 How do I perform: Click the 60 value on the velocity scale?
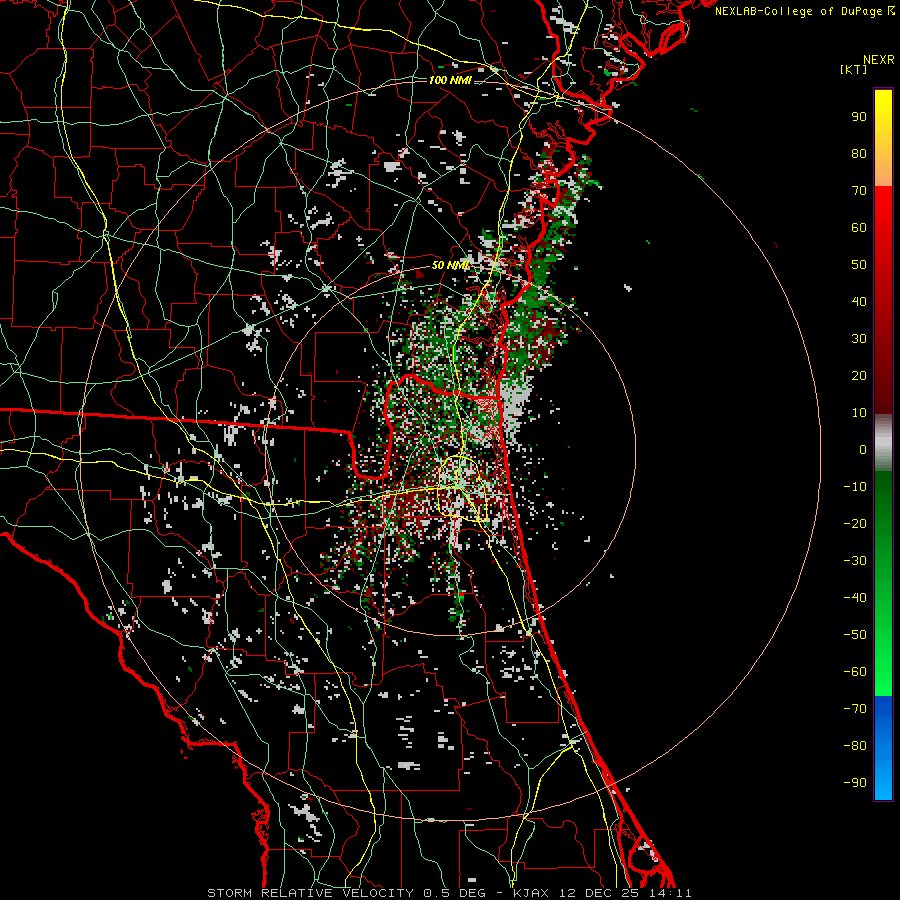[x=859, y=227]
